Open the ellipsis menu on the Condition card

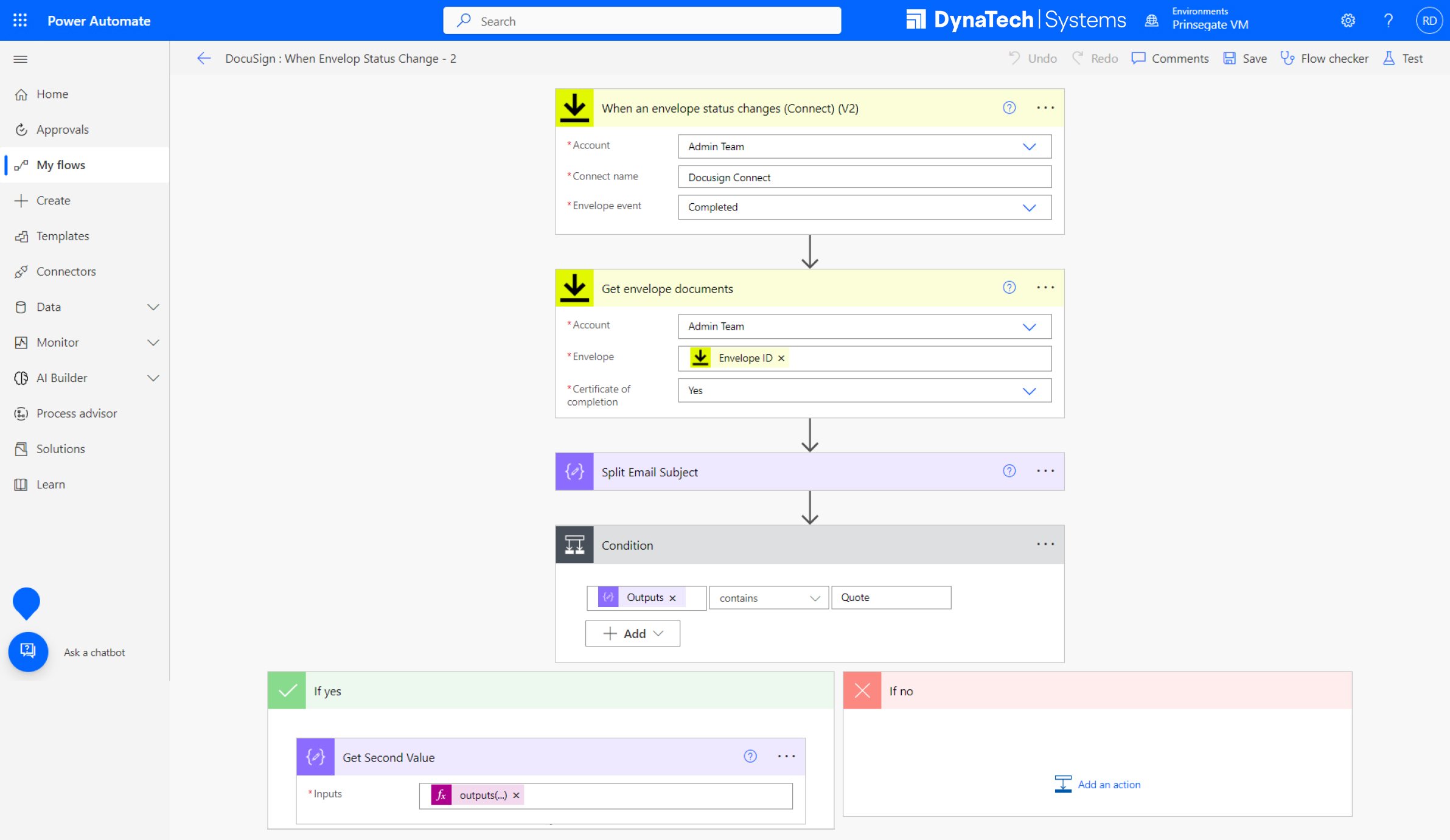(1045, 544)
